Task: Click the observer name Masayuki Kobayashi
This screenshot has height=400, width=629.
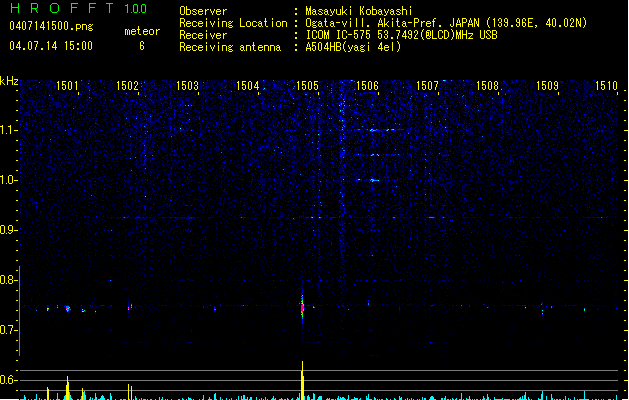Action: pos(359,11)
